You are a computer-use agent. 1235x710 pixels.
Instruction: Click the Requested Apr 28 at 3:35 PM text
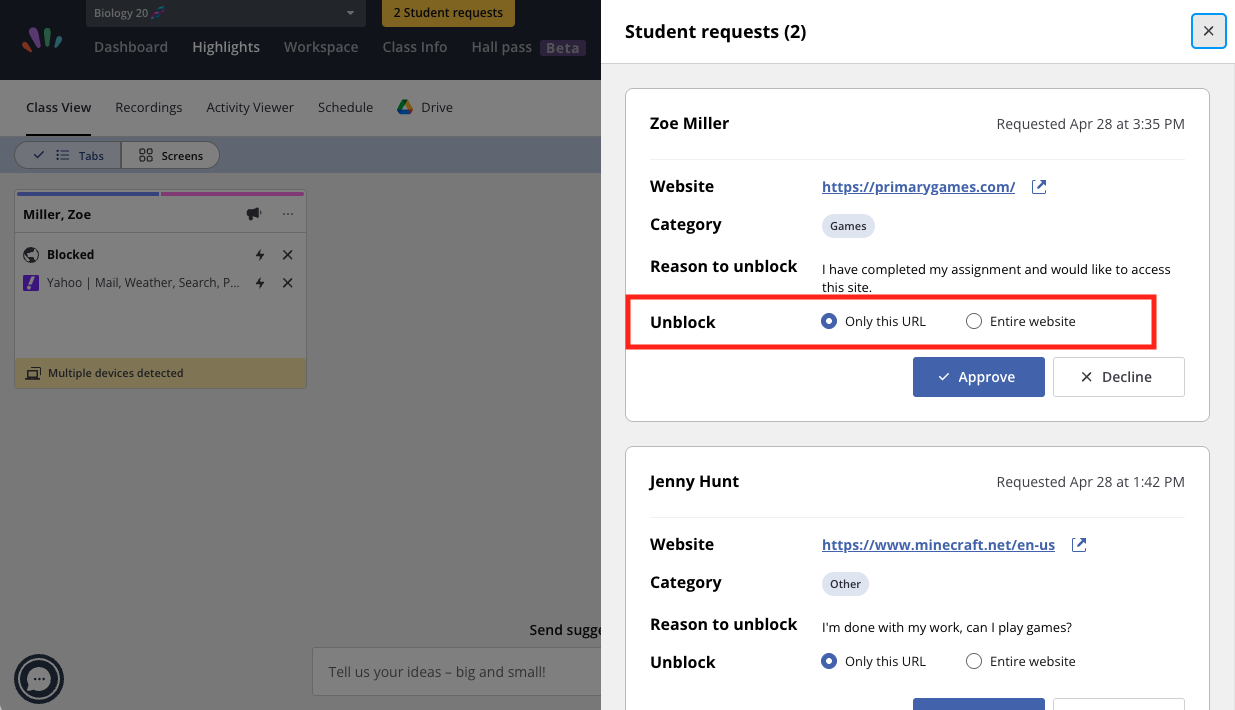click(x=1091, y=124)
